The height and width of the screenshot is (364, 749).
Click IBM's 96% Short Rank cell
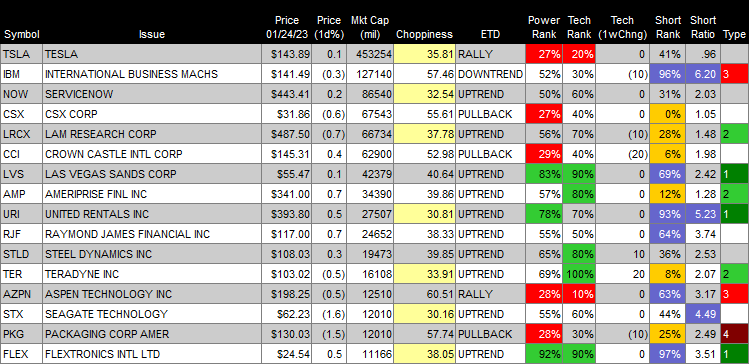pyautogui.click(x=667, y=74)
